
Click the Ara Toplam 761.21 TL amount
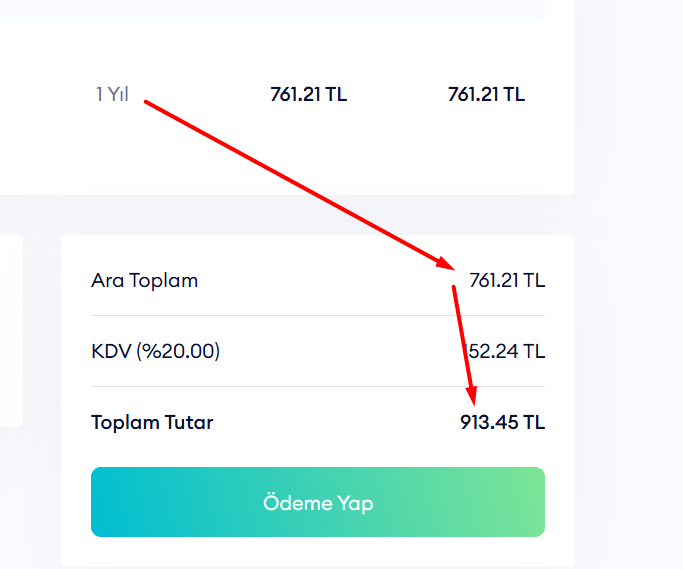(507, 281)
